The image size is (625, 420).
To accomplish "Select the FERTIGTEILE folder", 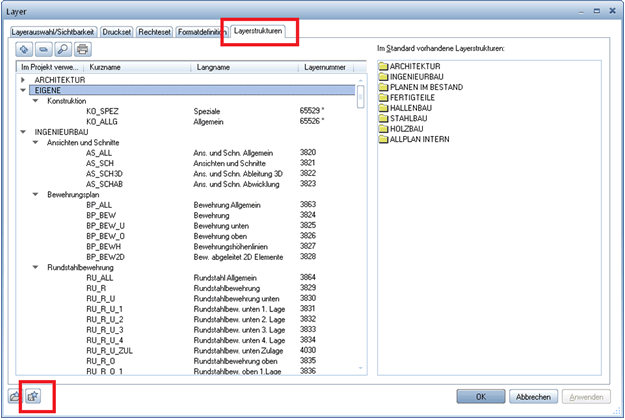I will click(x=407, y=97).
